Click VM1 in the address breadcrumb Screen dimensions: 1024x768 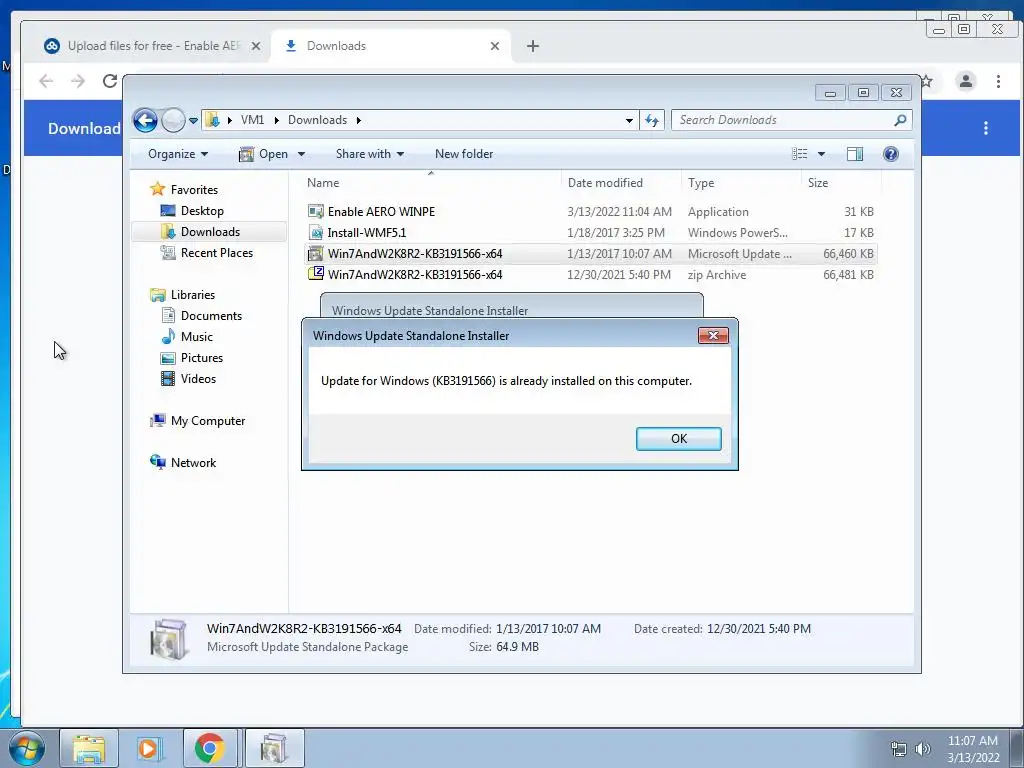pyautogui.click(x=252, y=120)
